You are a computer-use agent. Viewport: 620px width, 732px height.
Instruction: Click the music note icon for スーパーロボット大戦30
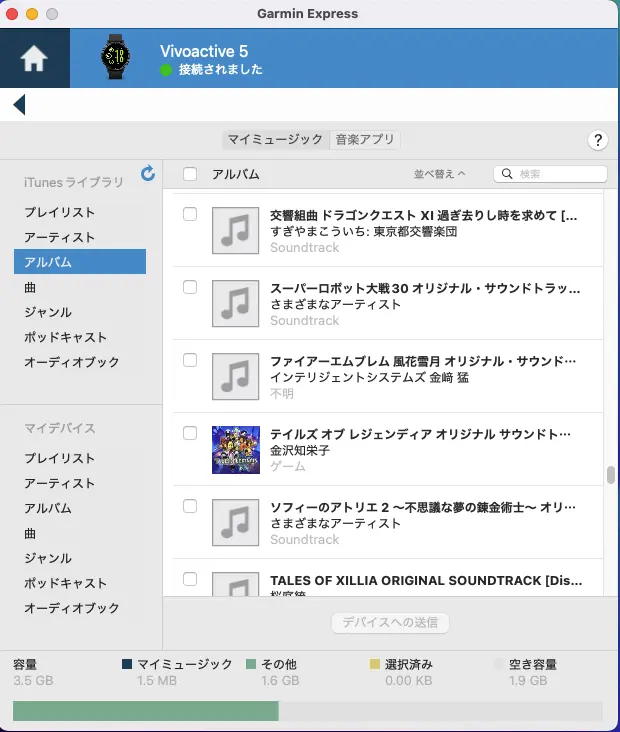236,304
